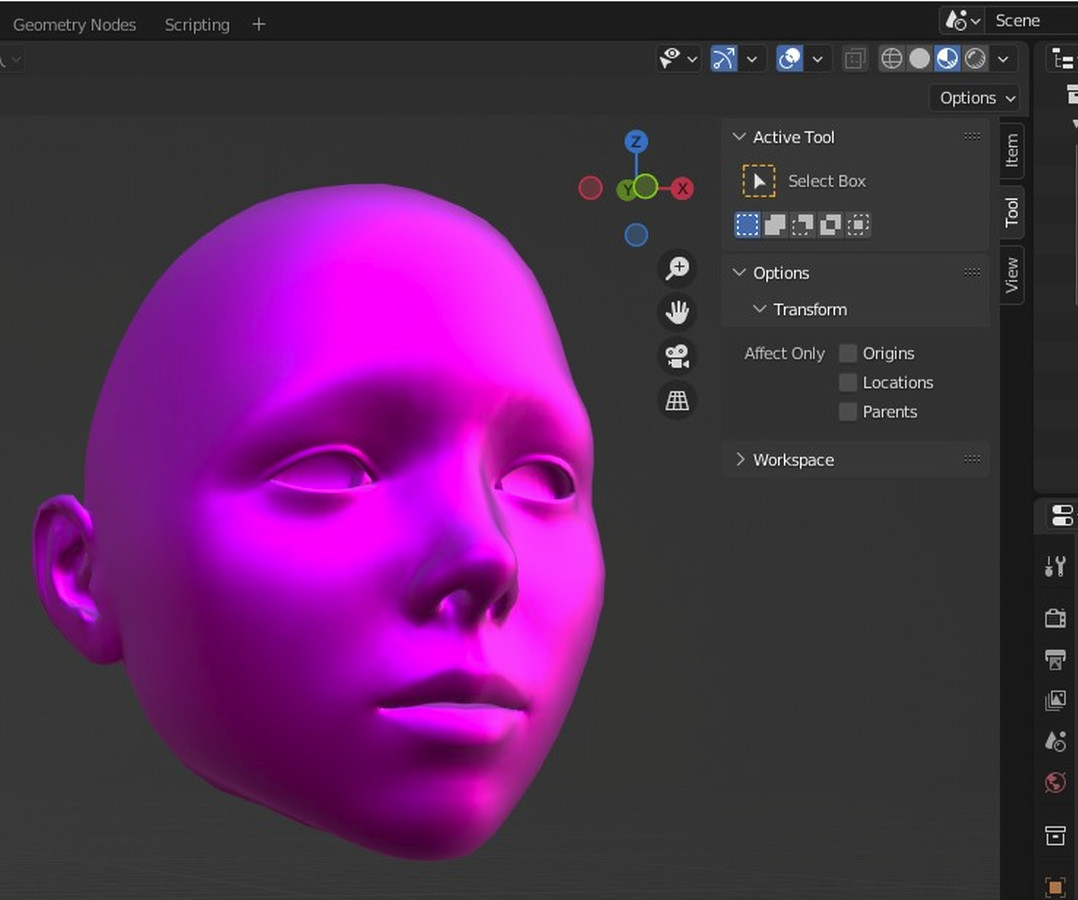Add a new workspace with the plus button
1078x900 pixels.
(x=258, y=25)
